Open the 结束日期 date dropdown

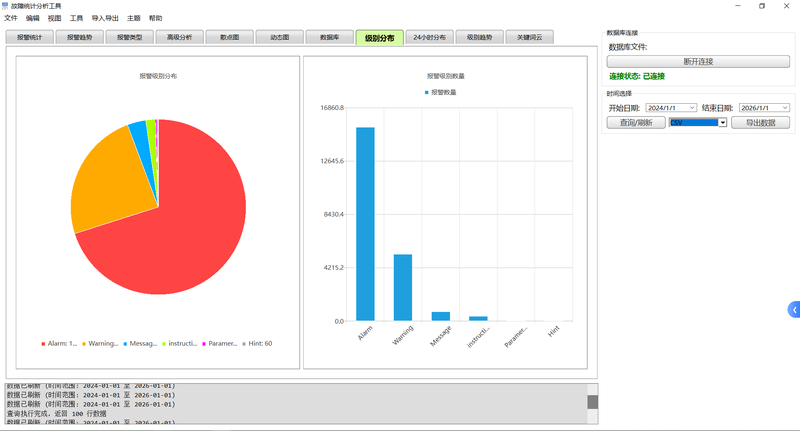click(x=786, y=108)
